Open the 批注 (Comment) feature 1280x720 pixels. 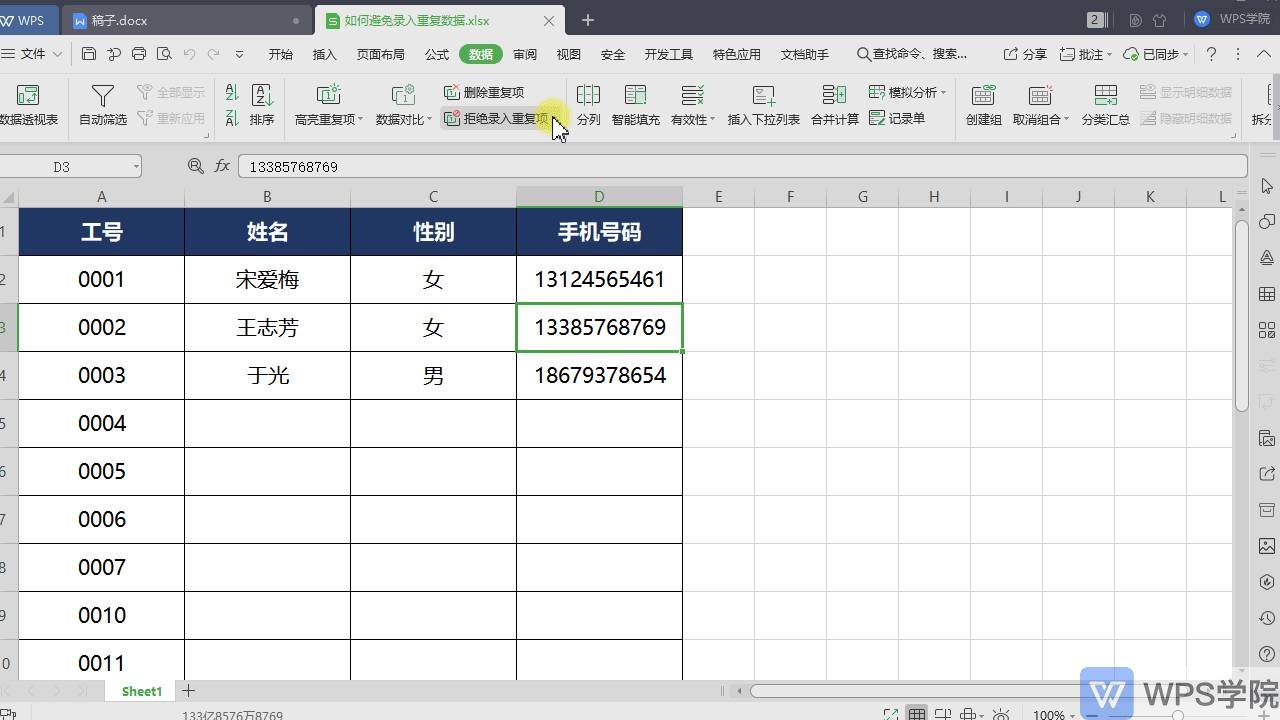coord(1083,54)
